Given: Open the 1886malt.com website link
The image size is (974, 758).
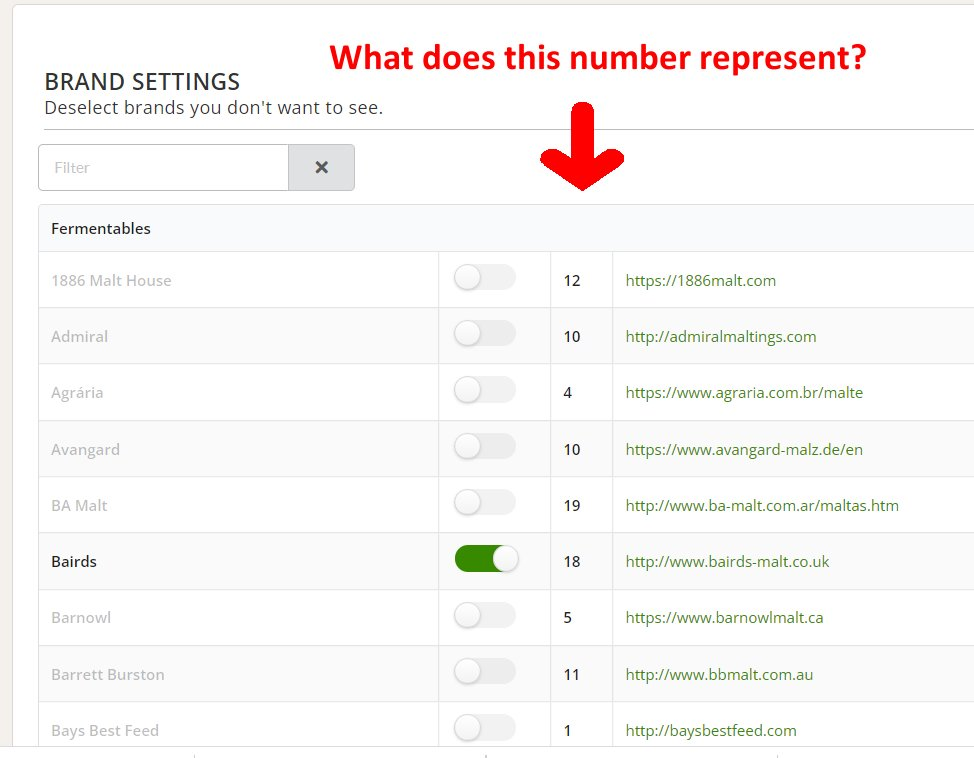Looking at the screenshot, I should 700,281.
